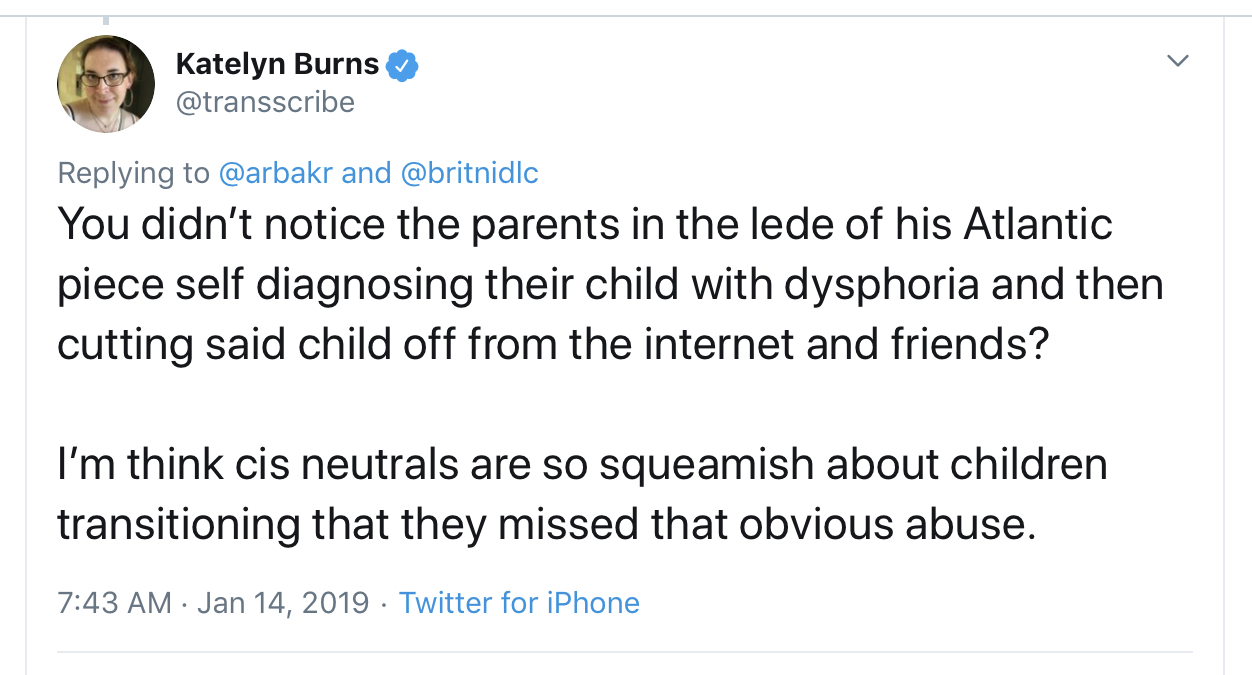The image size is (1252, 675).
Task: Click the "and" between the two mentions
Action: coord(366,173)
